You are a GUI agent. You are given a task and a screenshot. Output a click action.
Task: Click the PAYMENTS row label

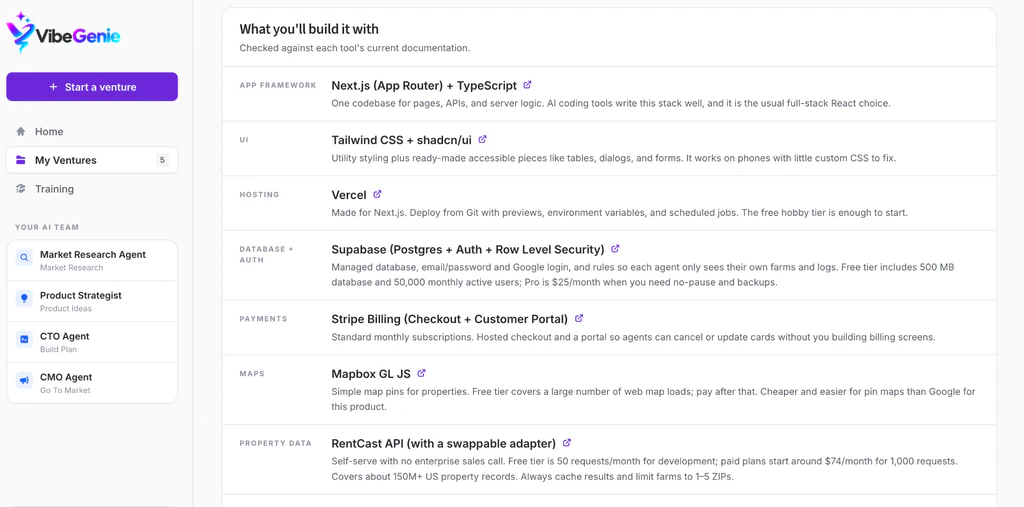[x=263, y=319]
